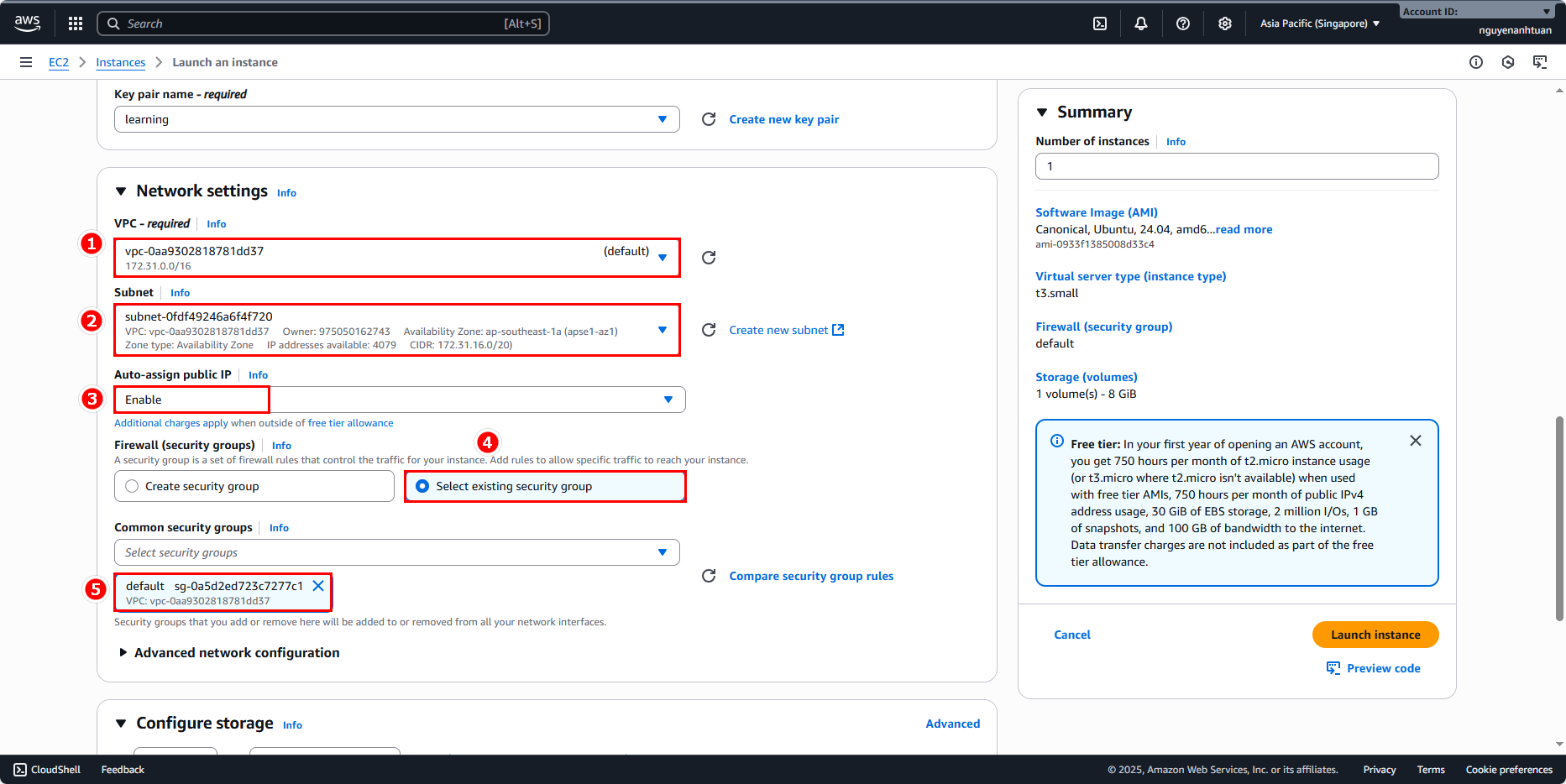Screen dimensions: 1566x784
Task: Collapse the Network settings section
Action: [121, 191]
